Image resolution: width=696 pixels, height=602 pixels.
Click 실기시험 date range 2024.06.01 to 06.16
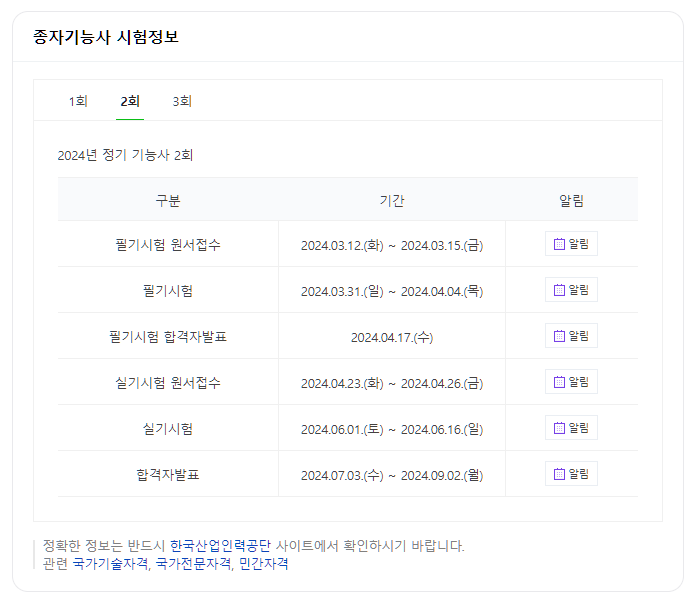pos(392,429)
